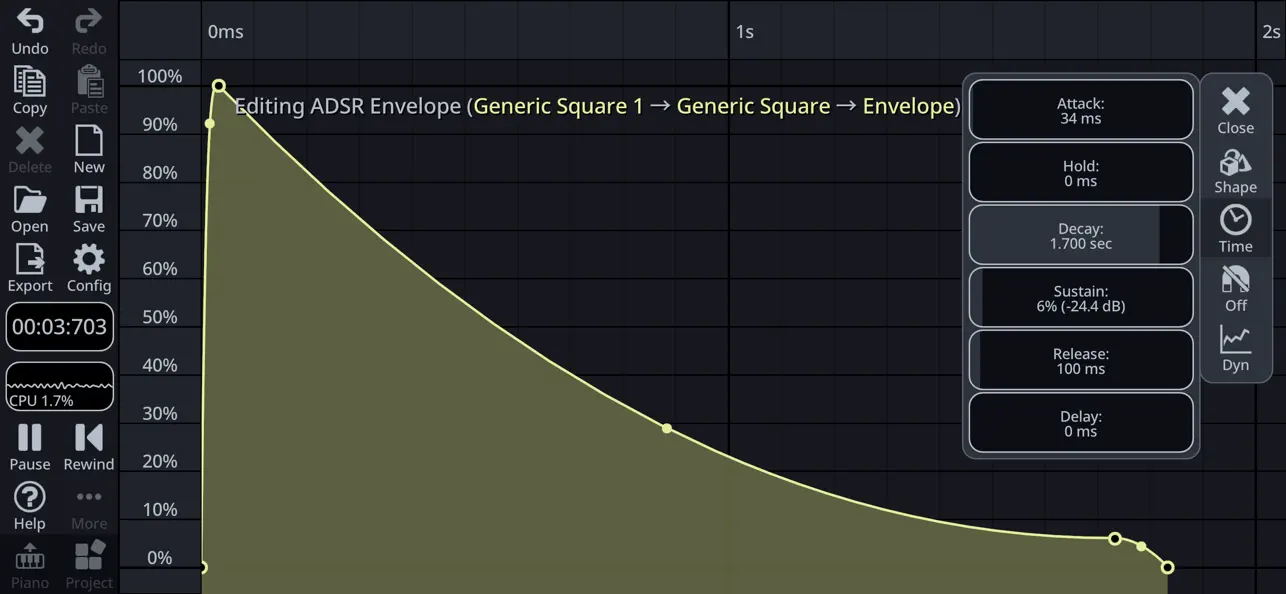This screenshot has height=594, width=1286.
Task: Rewind to the start
Action: 89,447
